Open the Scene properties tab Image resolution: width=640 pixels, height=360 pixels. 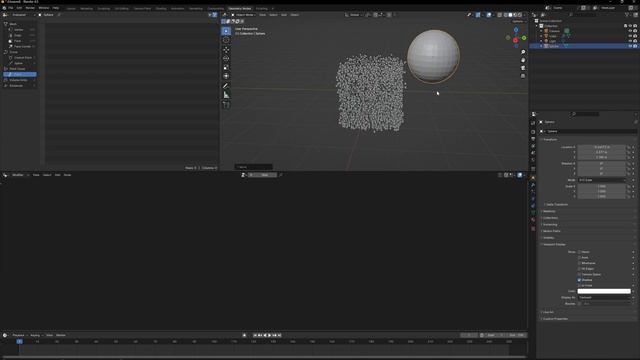[533, 153]
